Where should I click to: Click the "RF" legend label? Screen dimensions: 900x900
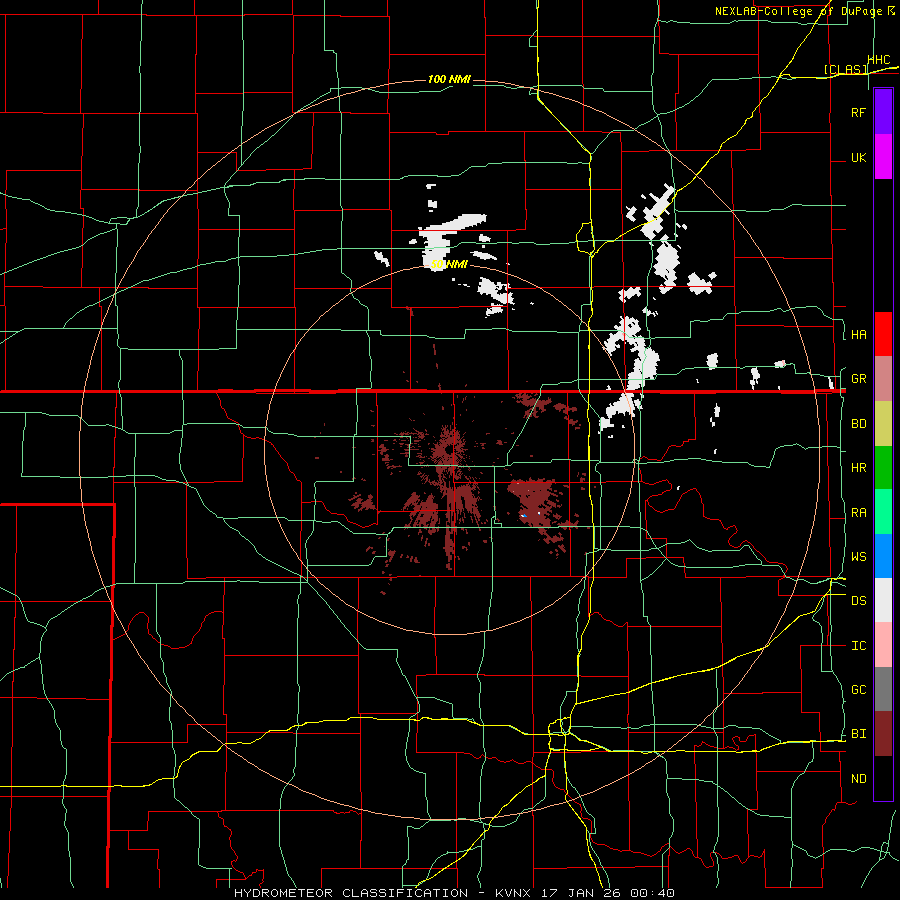(x=858, y=113)
